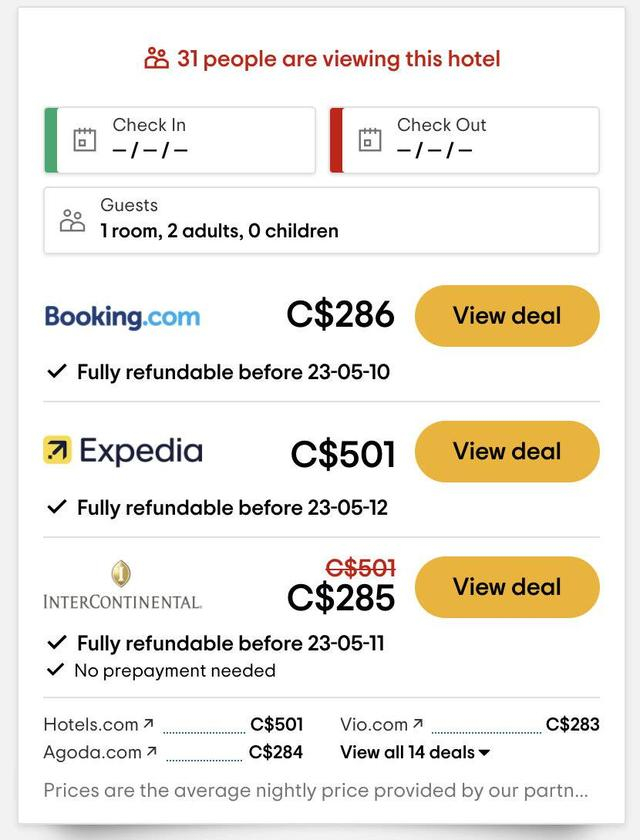Click the Check In calendar icon
Screen dimensions: 640x840
click(85, 139)
